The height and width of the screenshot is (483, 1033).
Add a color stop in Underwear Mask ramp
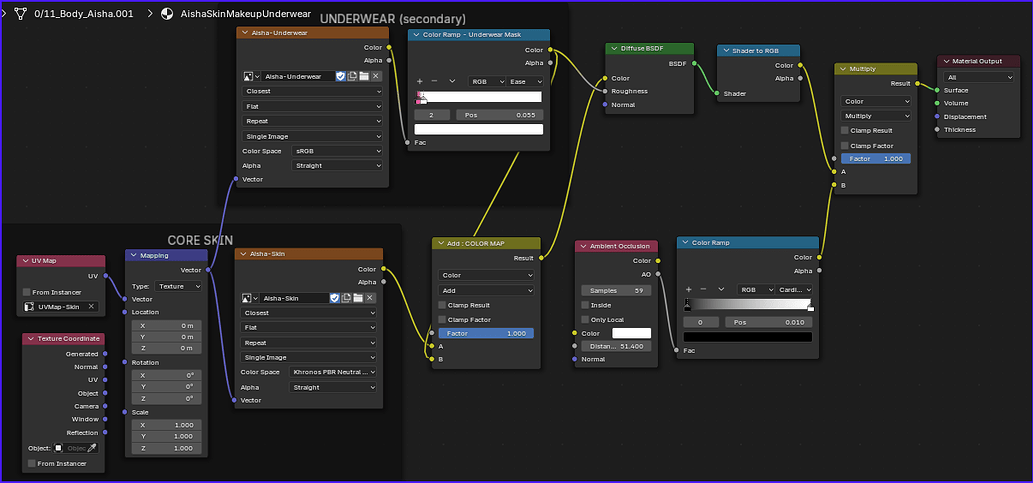(420, 81)
